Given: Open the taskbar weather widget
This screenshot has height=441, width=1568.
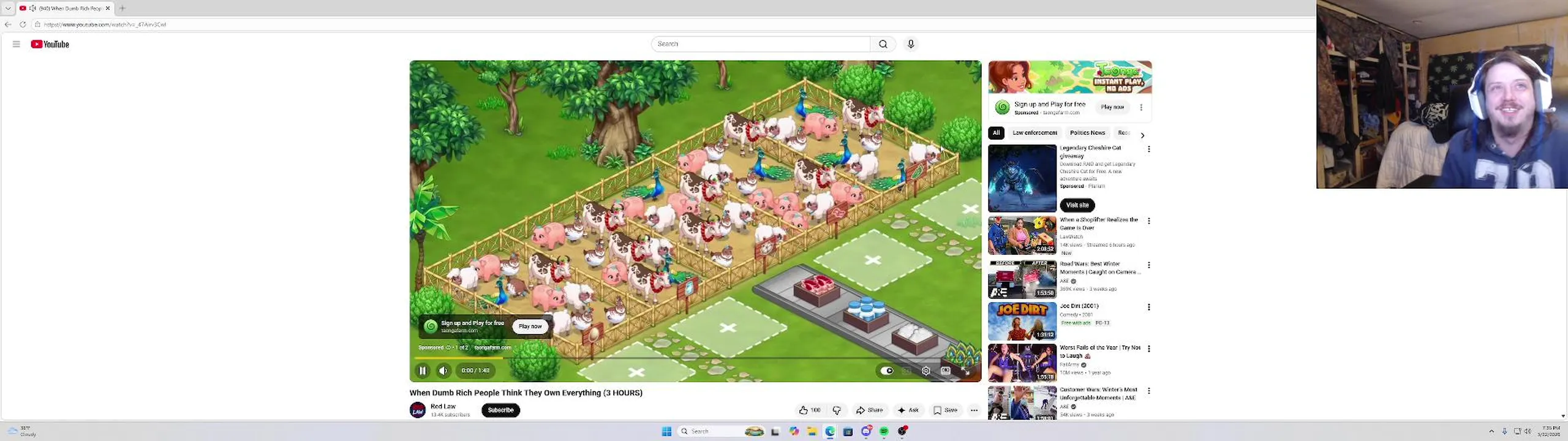Looking at the screenshot, I should pos(22,431).
